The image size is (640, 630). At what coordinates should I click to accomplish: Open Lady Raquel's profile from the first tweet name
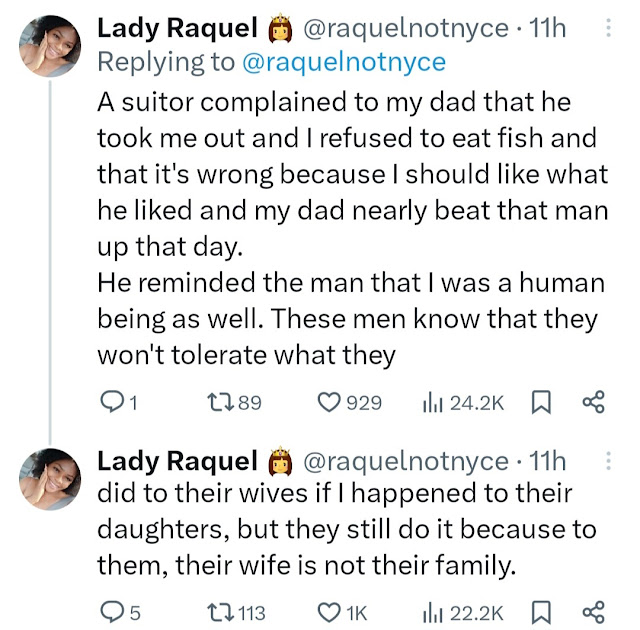pyautogui.click(x=177, y=29)
